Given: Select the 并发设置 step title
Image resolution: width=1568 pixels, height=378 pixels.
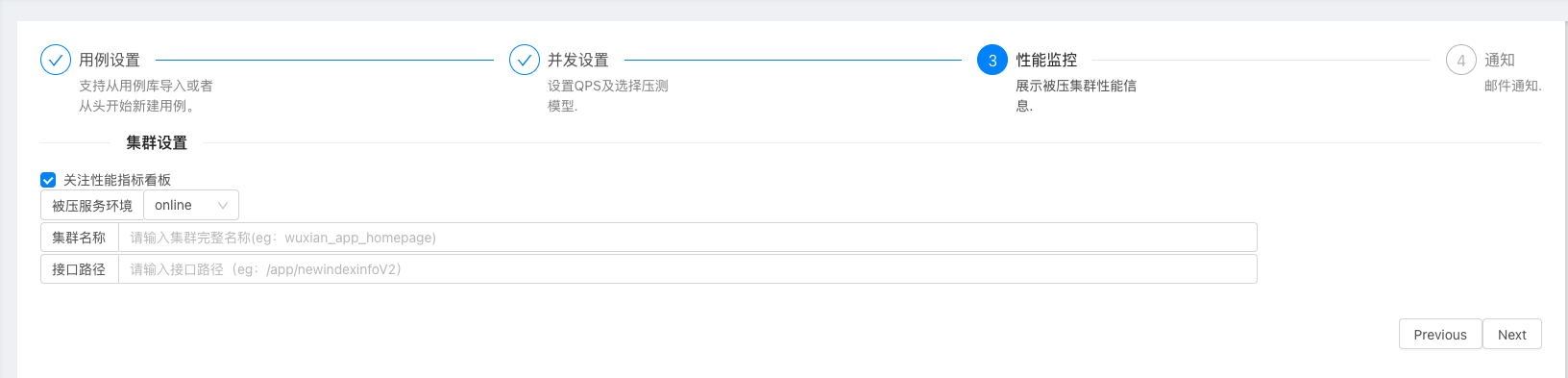Looking at the screenshot, I should pos(578,60).
